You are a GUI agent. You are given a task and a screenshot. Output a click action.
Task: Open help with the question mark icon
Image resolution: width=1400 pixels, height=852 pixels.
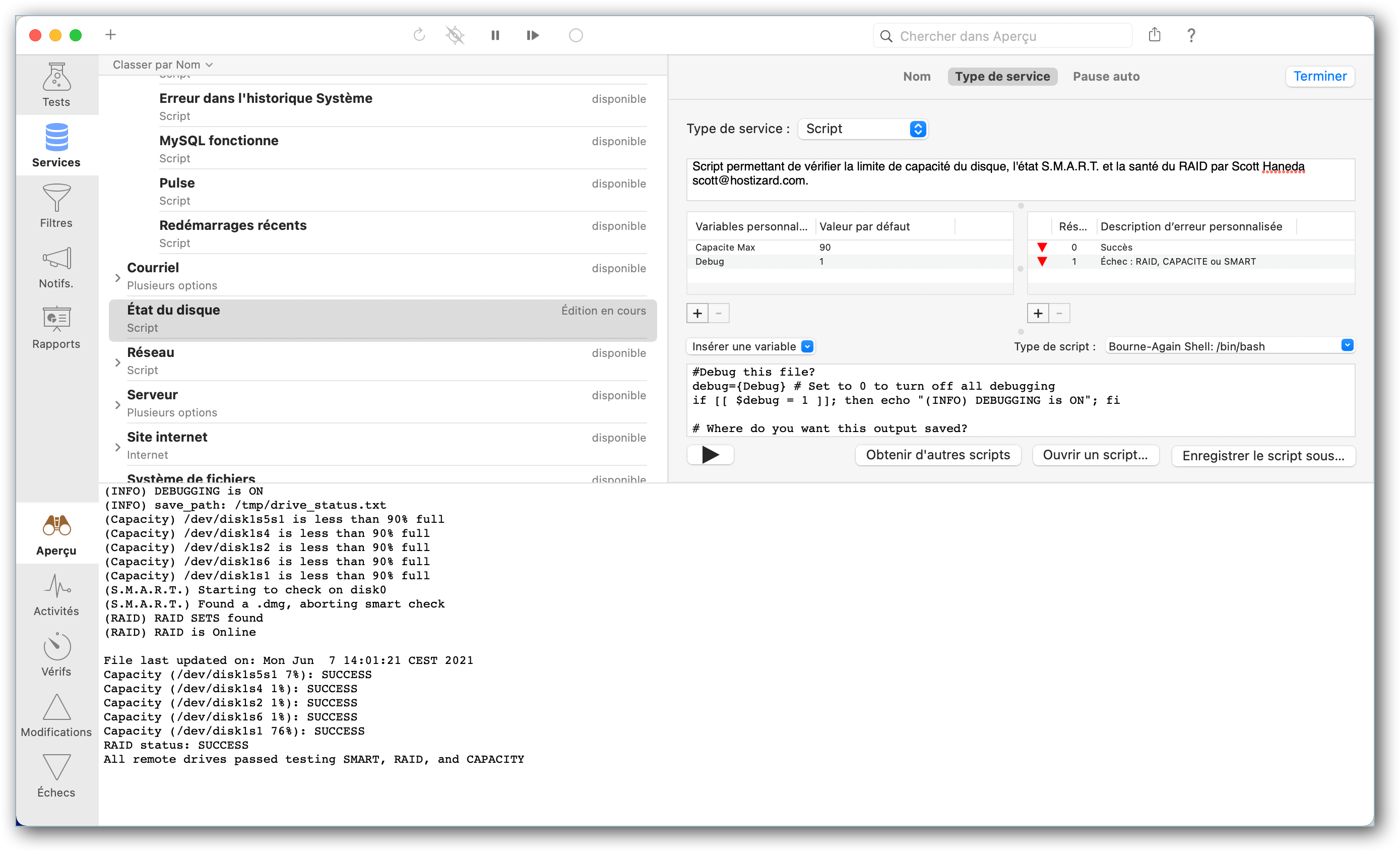click(x=1191, y=35)
